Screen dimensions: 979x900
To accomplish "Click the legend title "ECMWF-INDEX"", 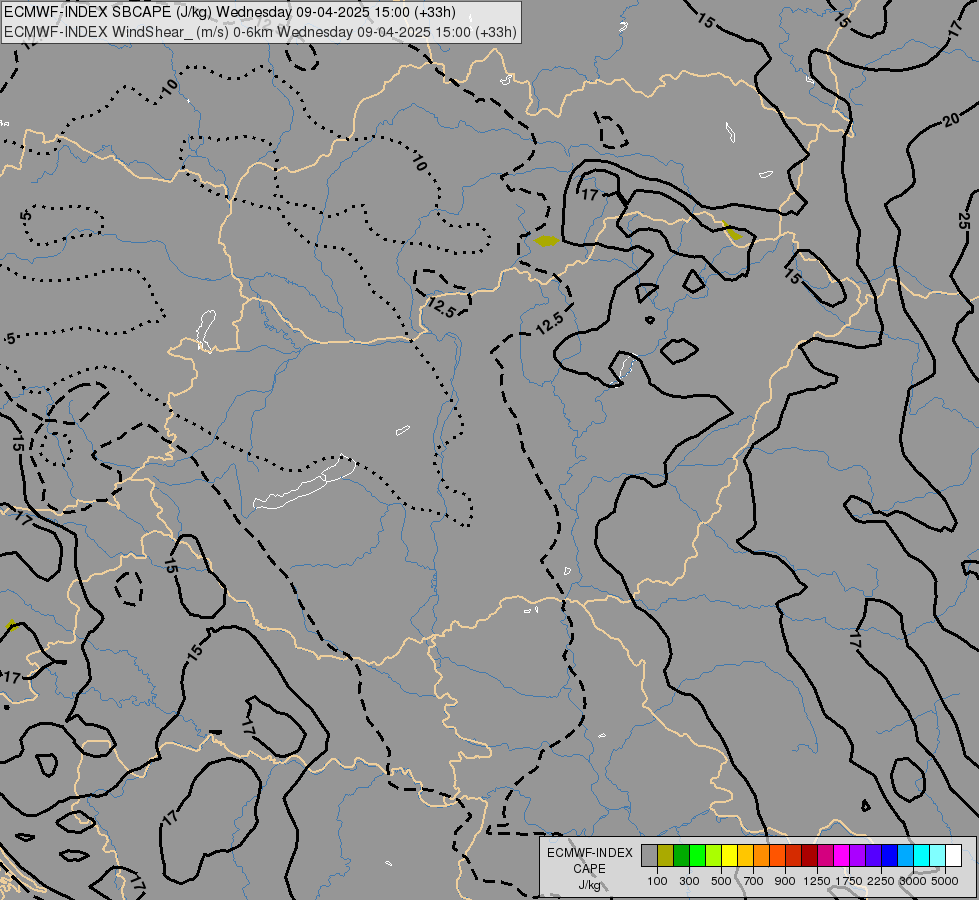I will tap(590, 853).
